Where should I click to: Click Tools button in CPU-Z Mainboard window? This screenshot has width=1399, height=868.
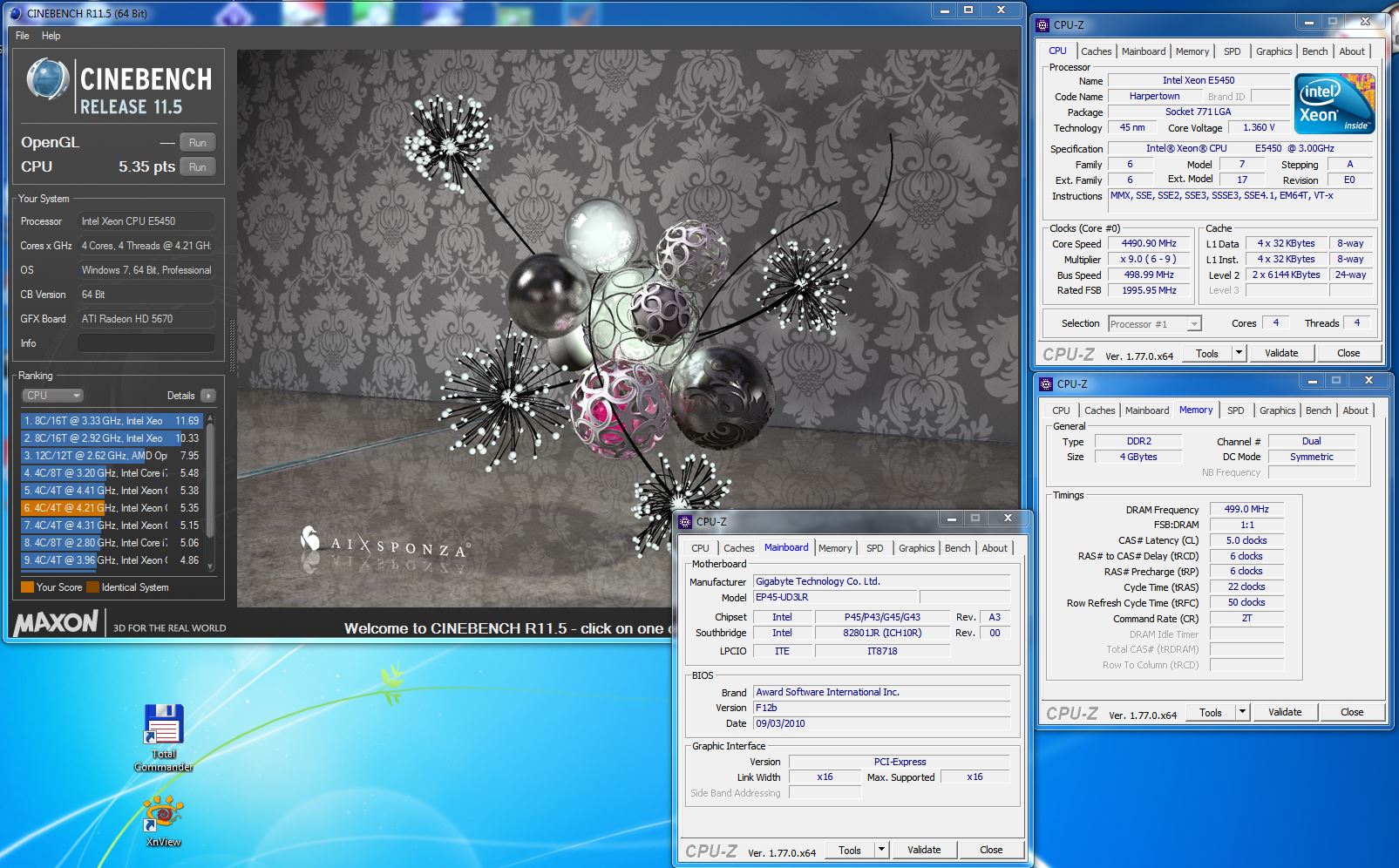(x=850, y=850)
